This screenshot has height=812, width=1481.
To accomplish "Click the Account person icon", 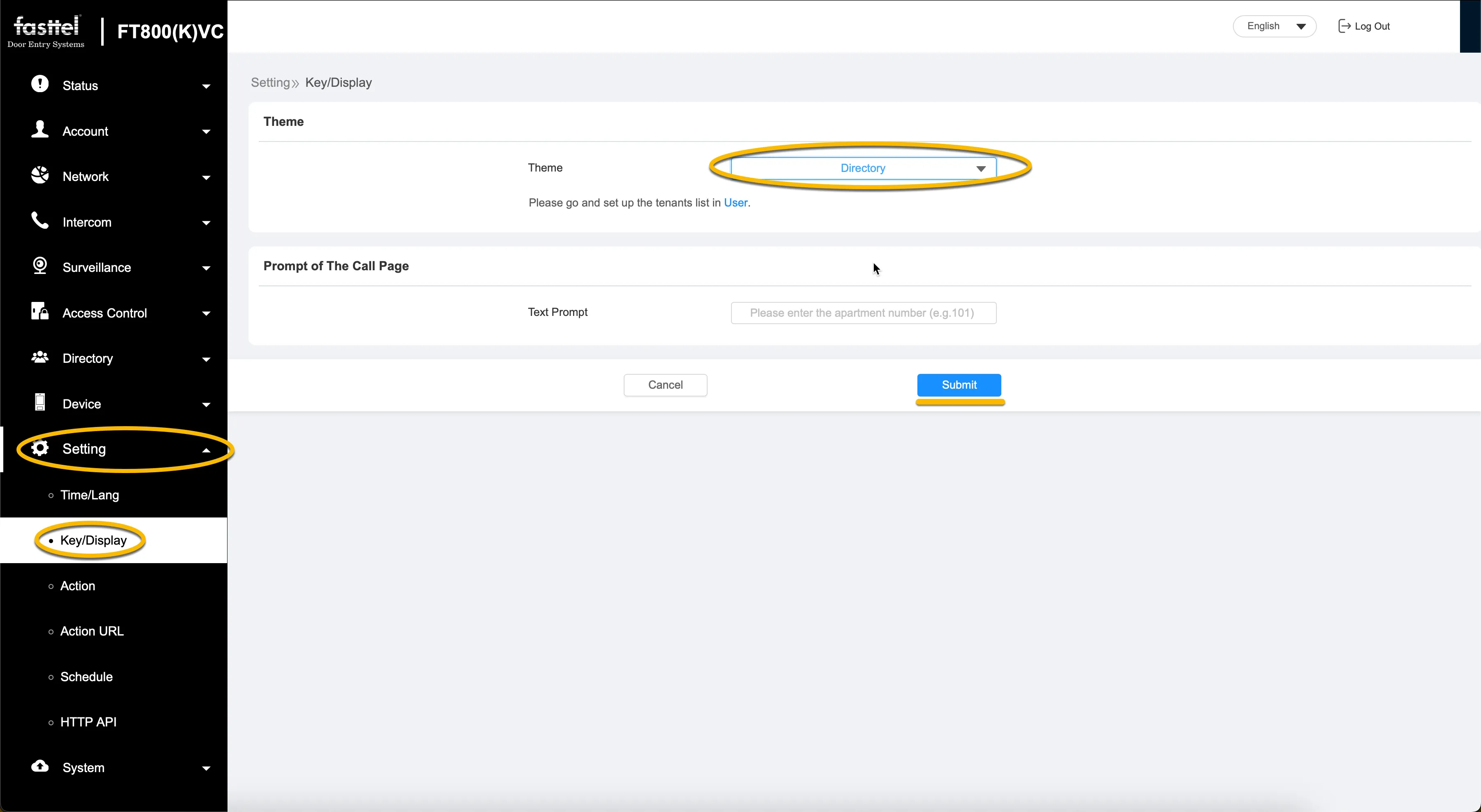I will click(x=39, y=129).
